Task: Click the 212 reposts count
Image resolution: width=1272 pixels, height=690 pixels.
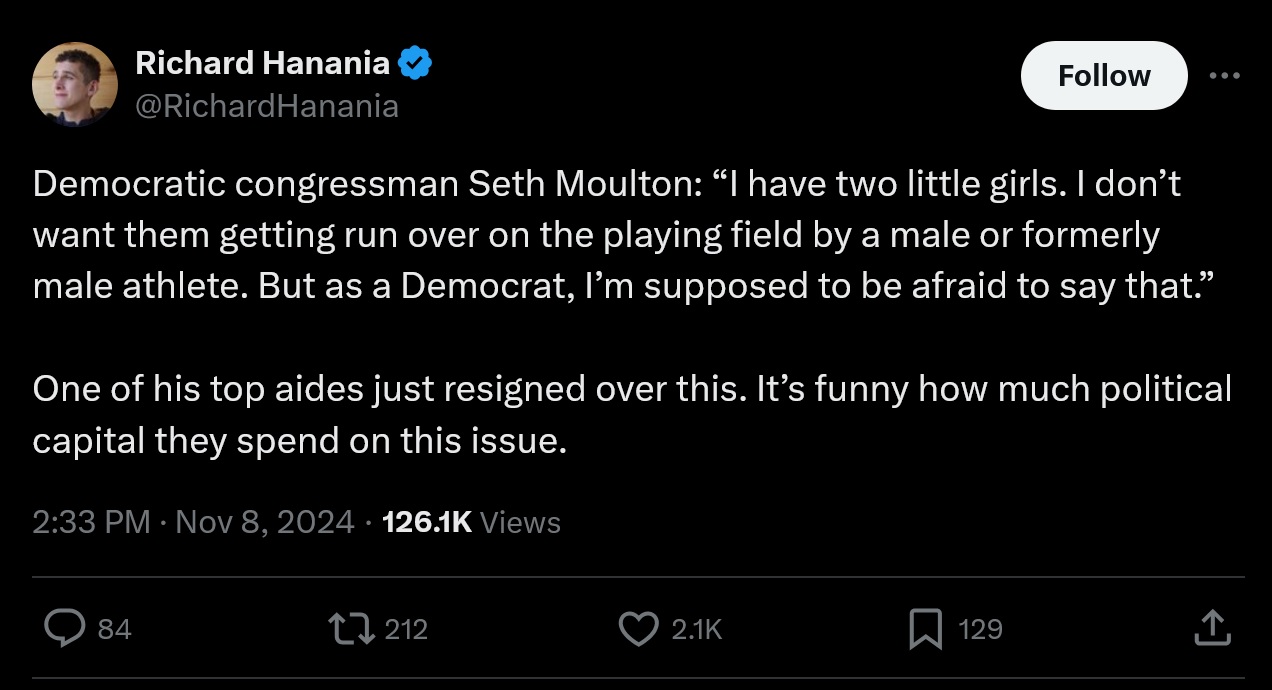Action: [x=406, y=629]
